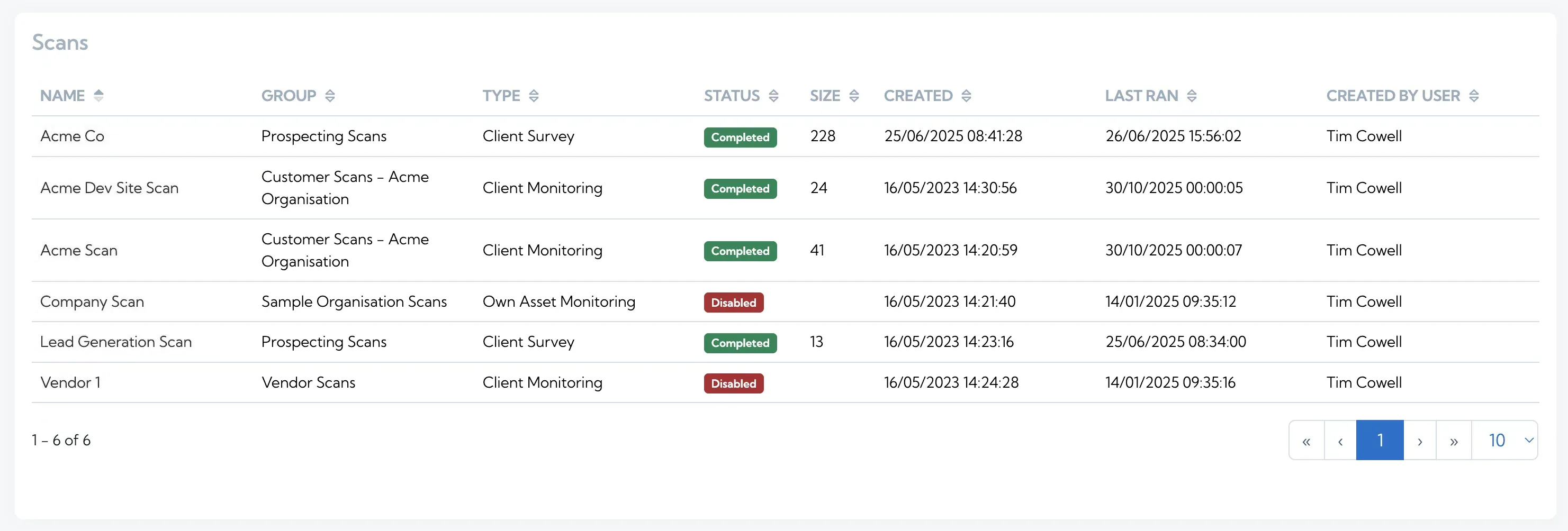Sort by Last Ran arrow icon
The width and height of the screenshot is (1568, 531).
tap(1192, 96)
